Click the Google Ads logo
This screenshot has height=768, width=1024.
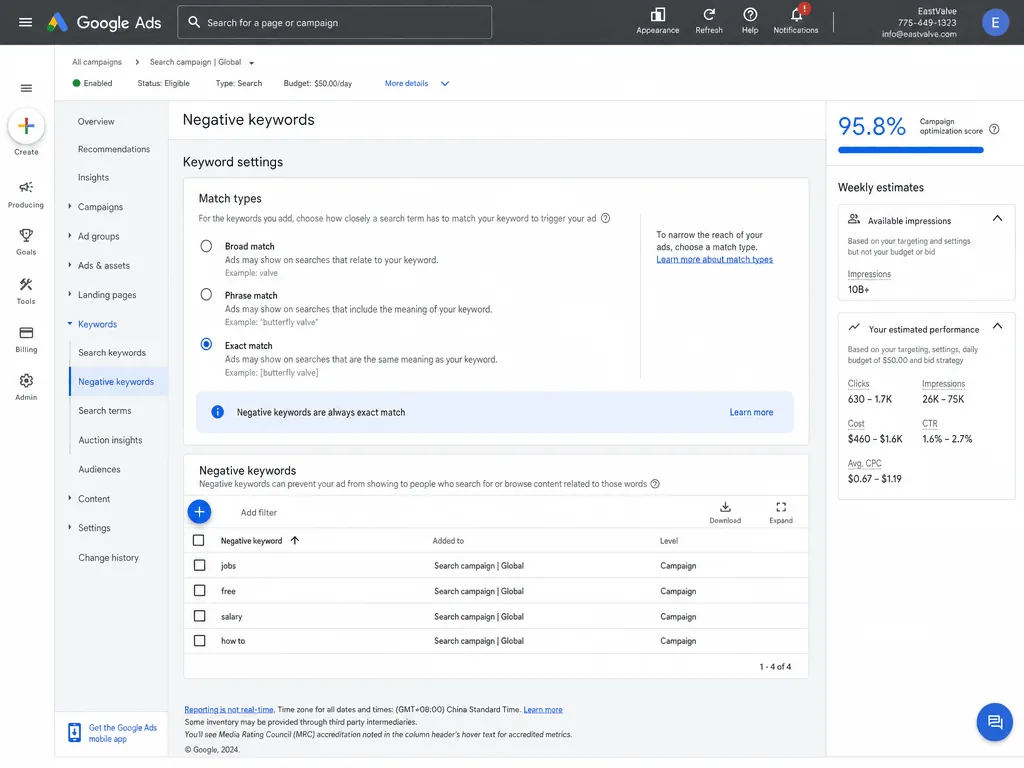point(104,22)
